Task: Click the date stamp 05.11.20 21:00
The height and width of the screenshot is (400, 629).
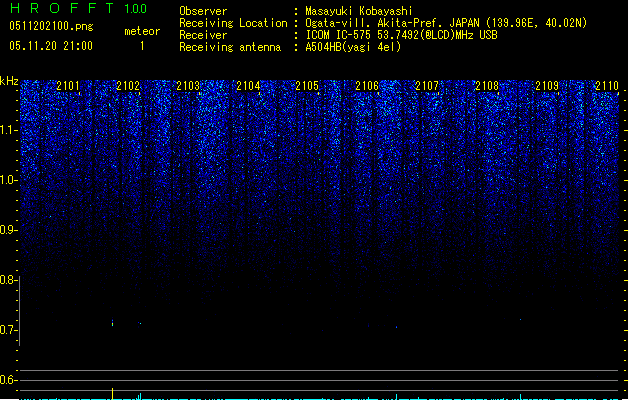Action: coord(51,46)
